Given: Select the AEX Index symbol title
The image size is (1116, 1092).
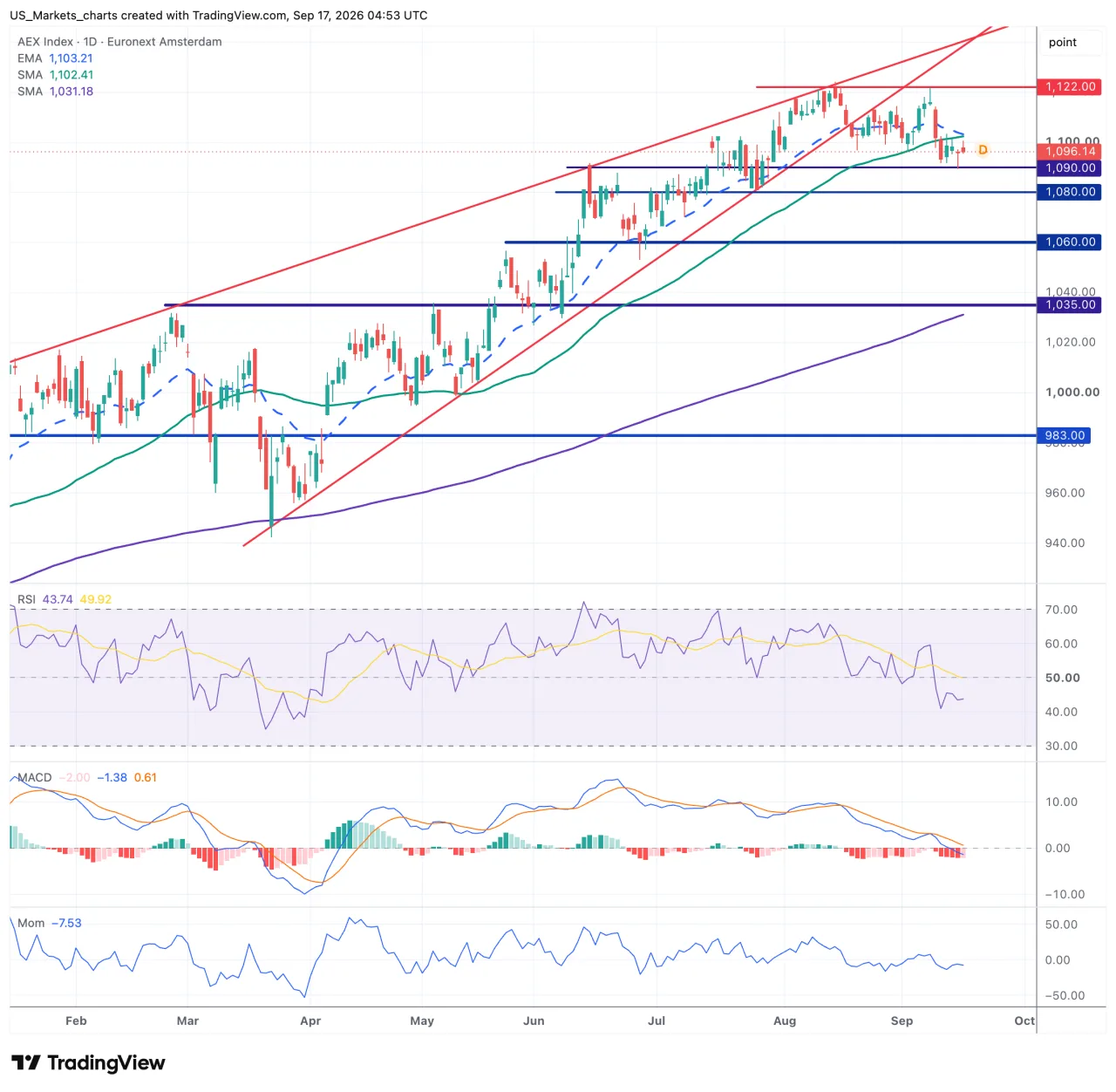Looking at the screenshot, I should point(119,42).
